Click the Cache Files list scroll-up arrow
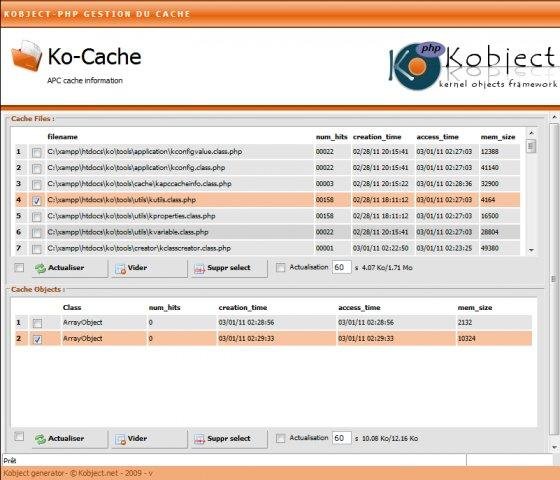Image resolution: width=560 pixels, height=480 pixels. click(x=531, y=133)
